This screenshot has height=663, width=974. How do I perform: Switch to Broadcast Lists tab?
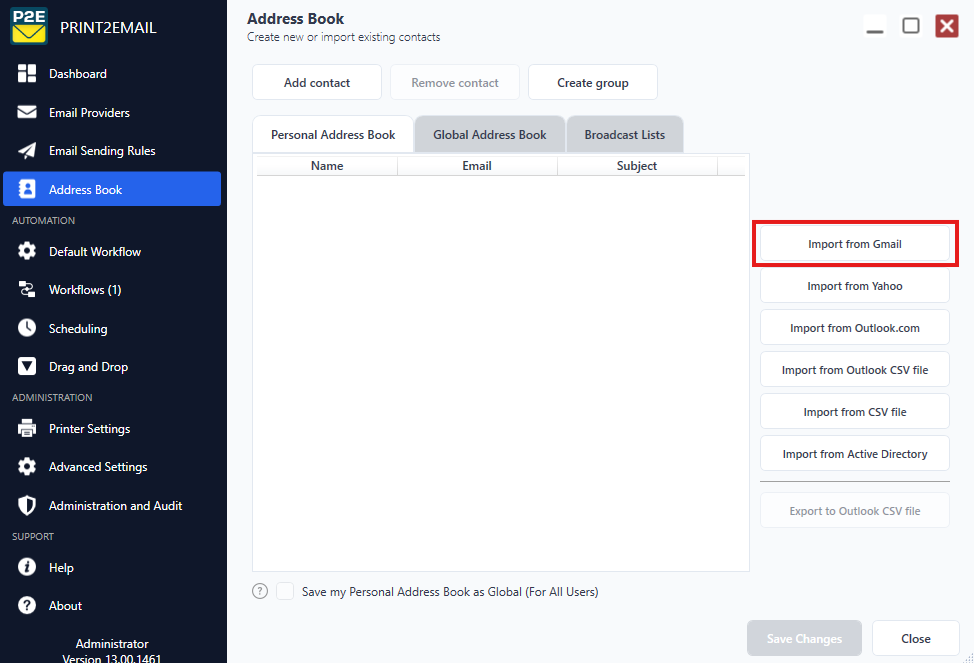(x=624, y=134)
